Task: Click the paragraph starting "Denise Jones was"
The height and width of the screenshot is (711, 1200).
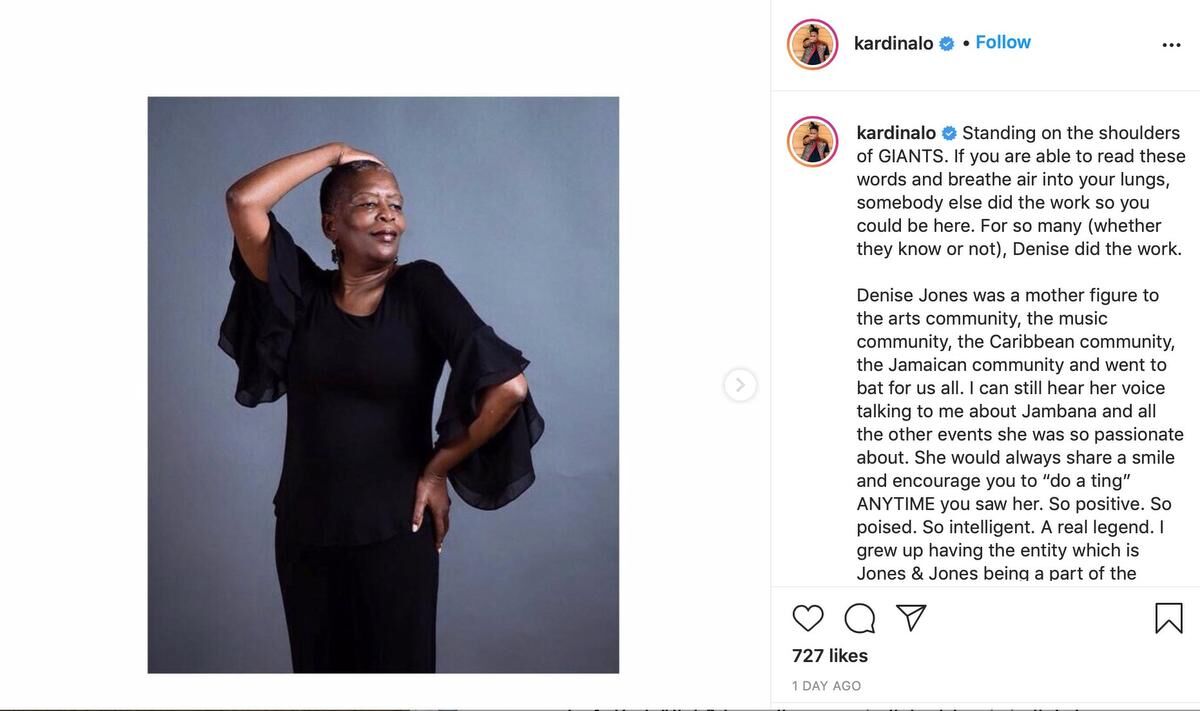Action: pos(1008,295)
